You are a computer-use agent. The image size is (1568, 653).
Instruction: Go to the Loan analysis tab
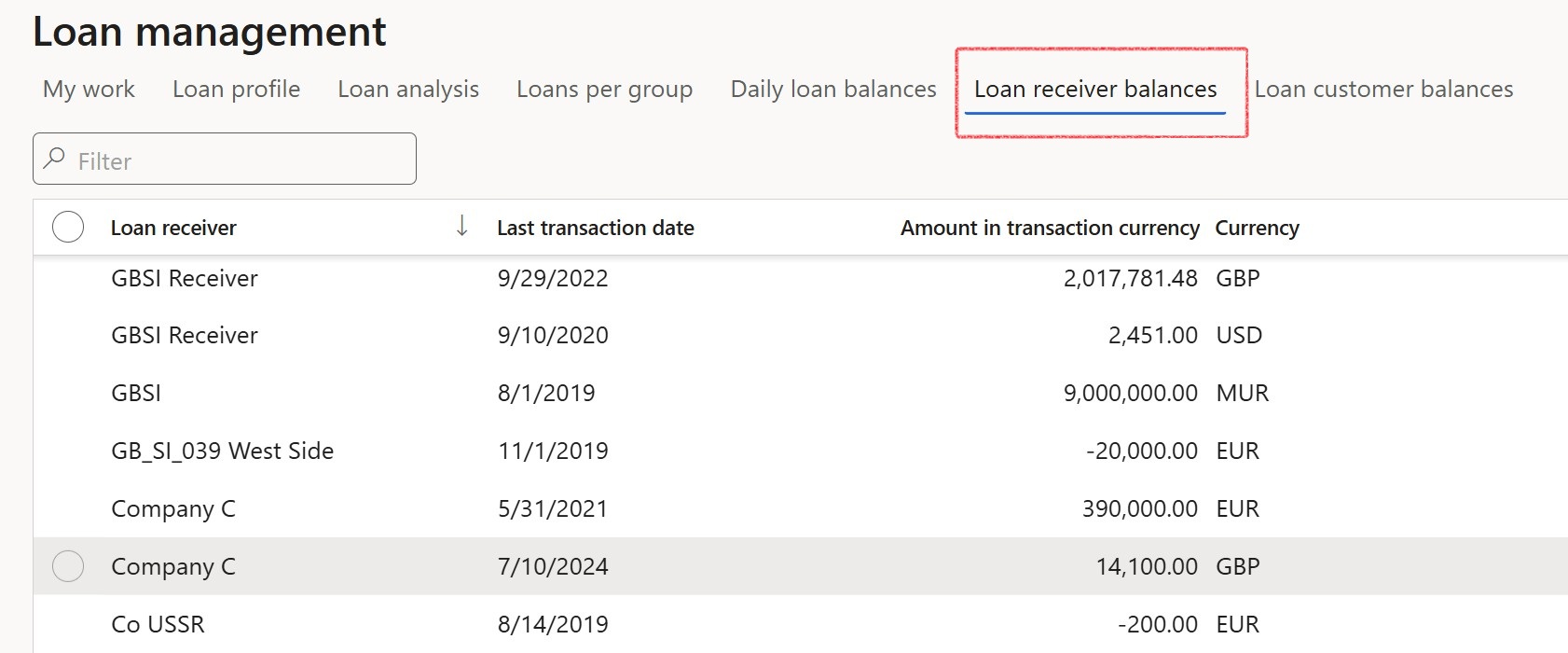click(x=407, y=90)
